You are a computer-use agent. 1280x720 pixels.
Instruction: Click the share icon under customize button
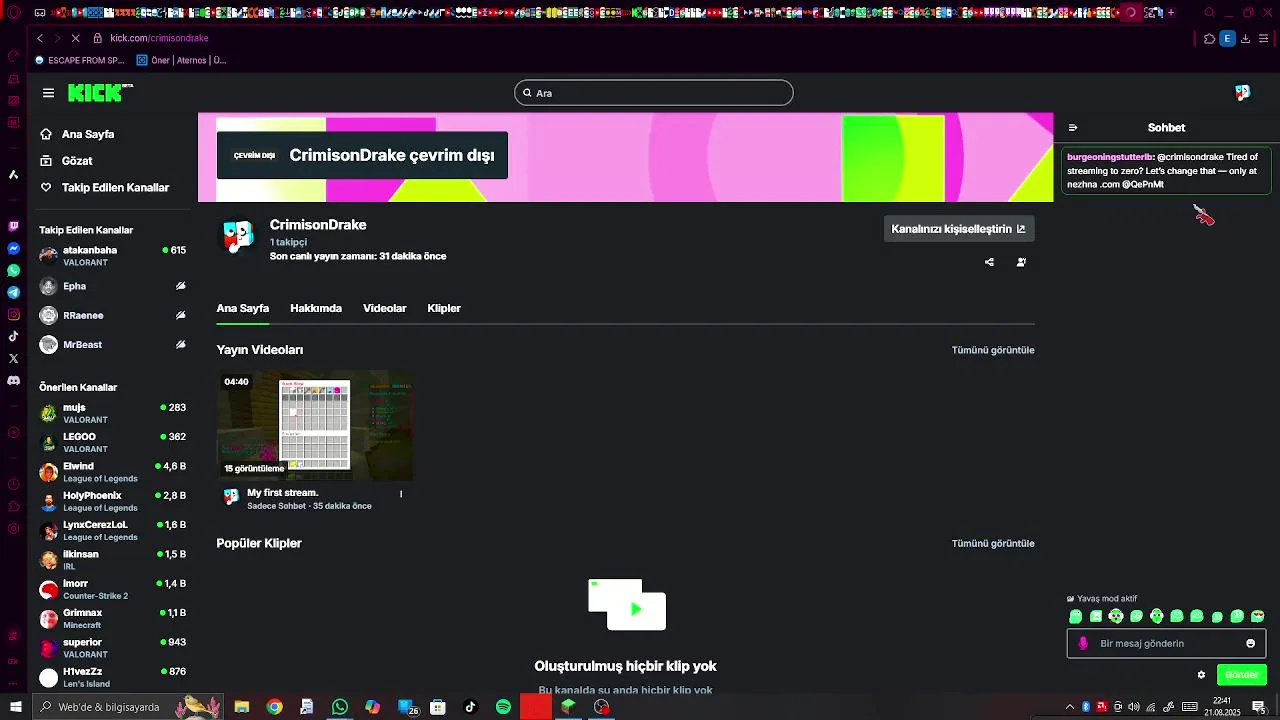[989, 262]
